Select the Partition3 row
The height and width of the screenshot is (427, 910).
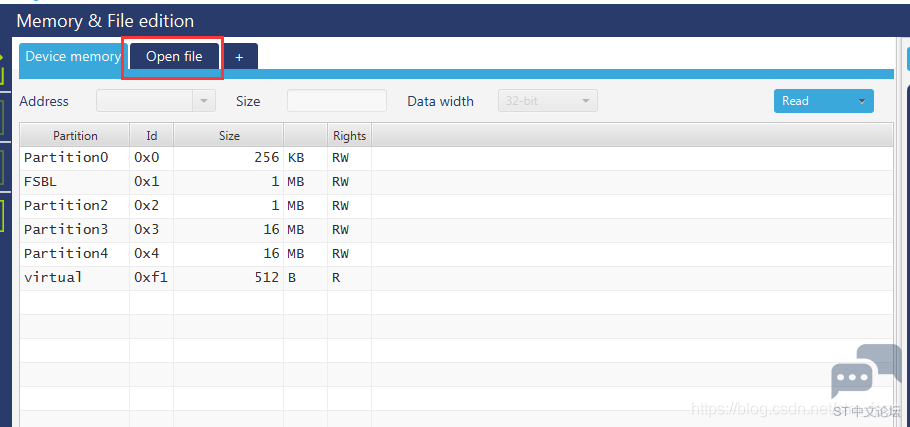click(x=457, y=230)
